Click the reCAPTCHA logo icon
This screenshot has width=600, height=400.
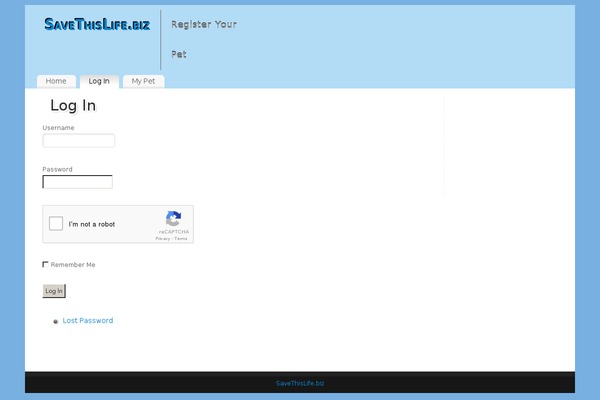pyautogui.click(x=173, y=219)
